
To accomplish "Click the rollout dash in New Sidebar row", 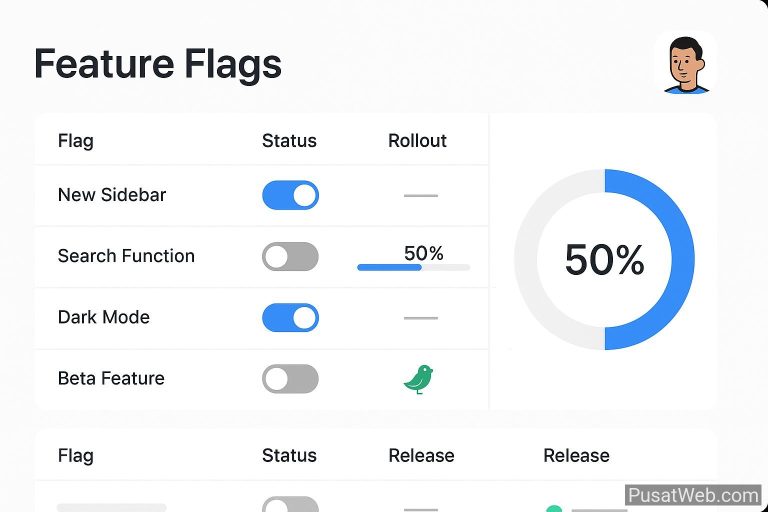I will click(421, 195).
